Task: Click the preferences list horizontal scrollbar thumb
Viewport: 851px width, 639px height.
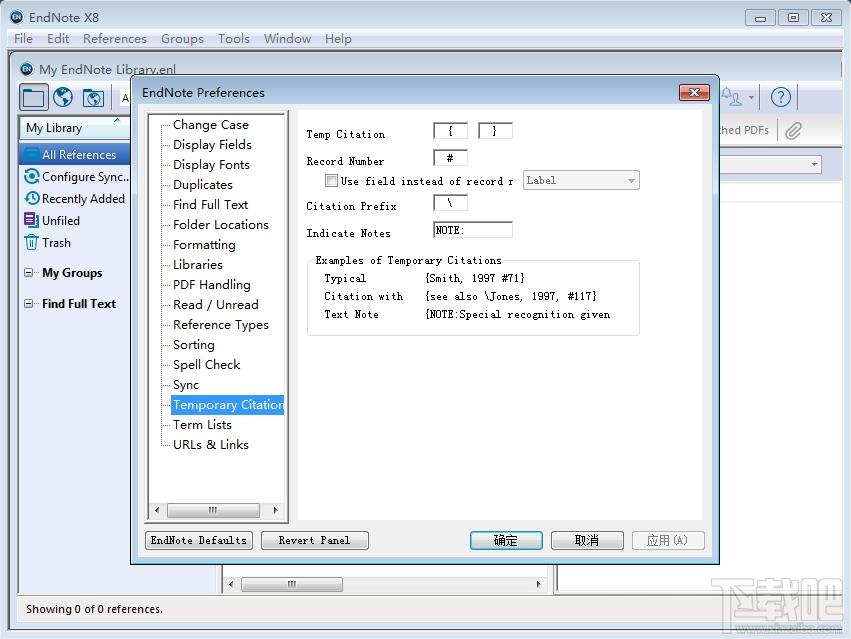Action: (x=213, y=510)
